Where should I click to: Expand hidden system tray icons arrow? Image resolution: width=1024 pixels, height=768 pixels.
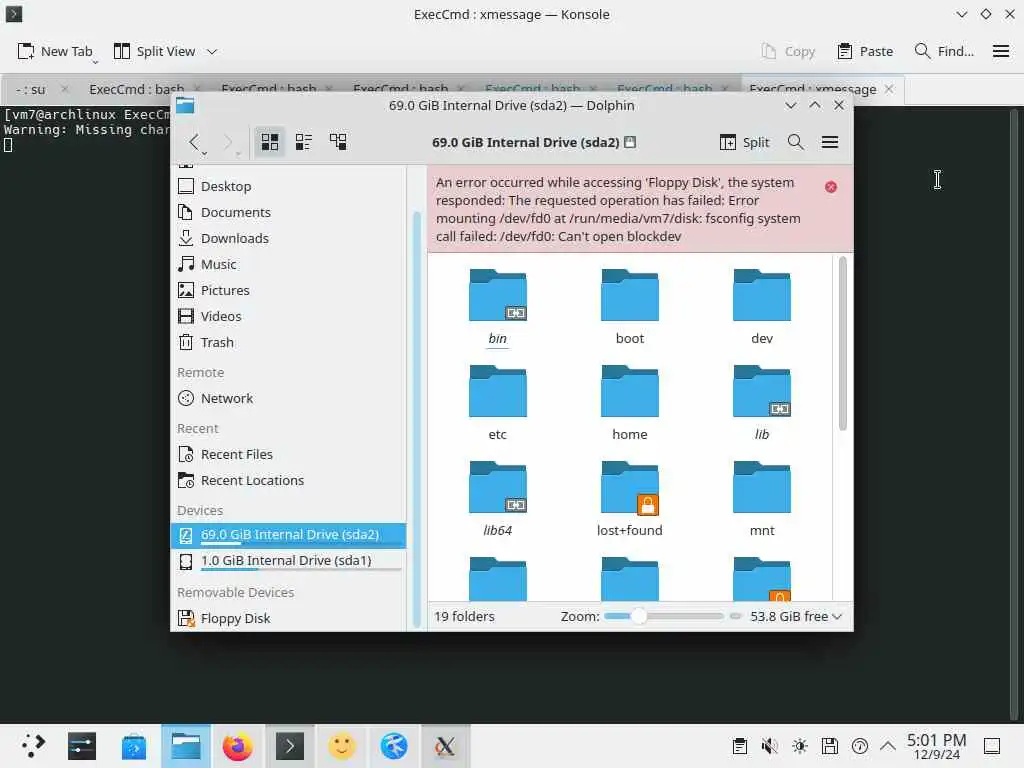point(888,746)
